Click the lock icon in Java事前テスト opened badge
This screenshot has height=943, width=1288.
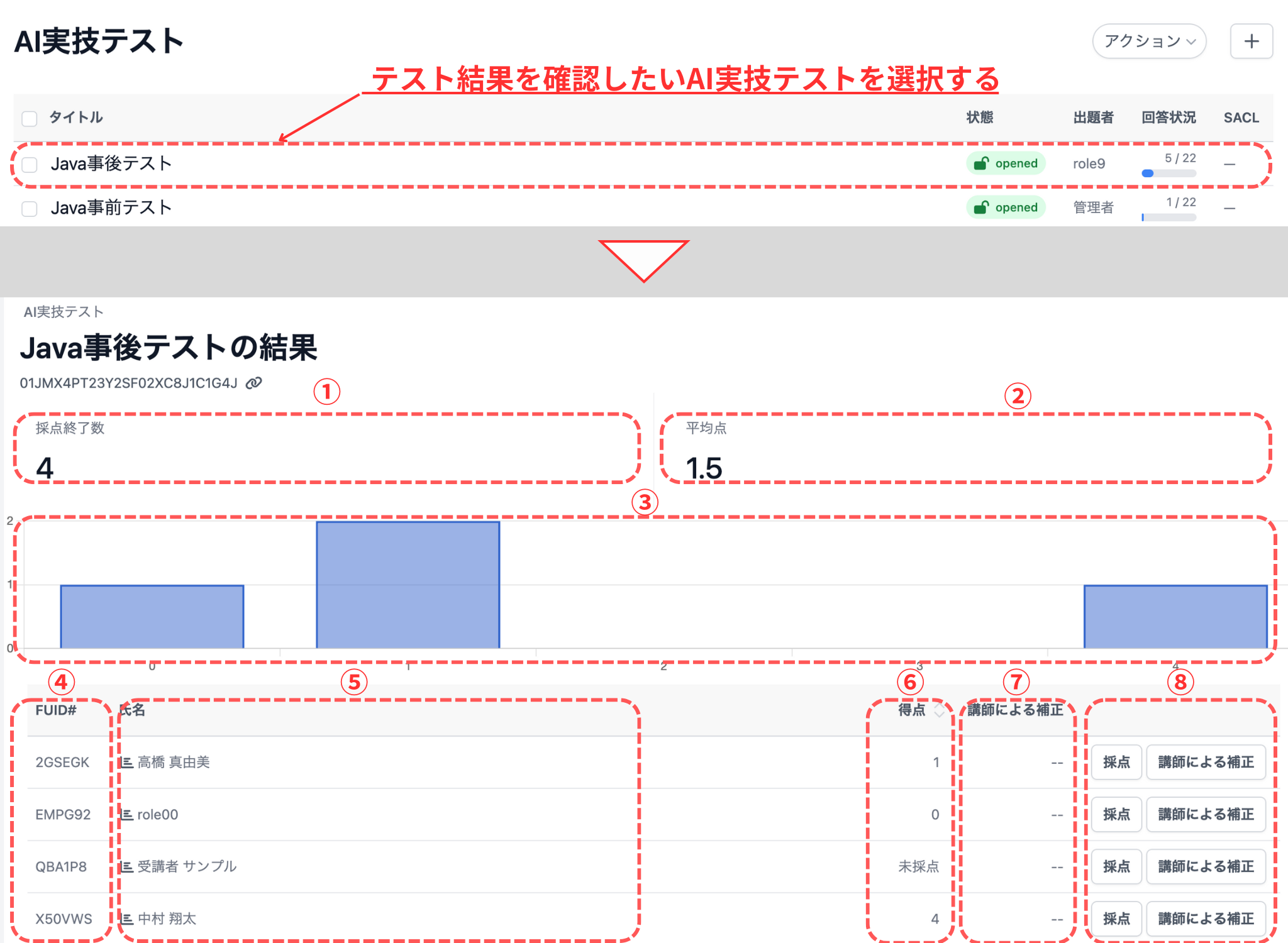pos(982,207)
